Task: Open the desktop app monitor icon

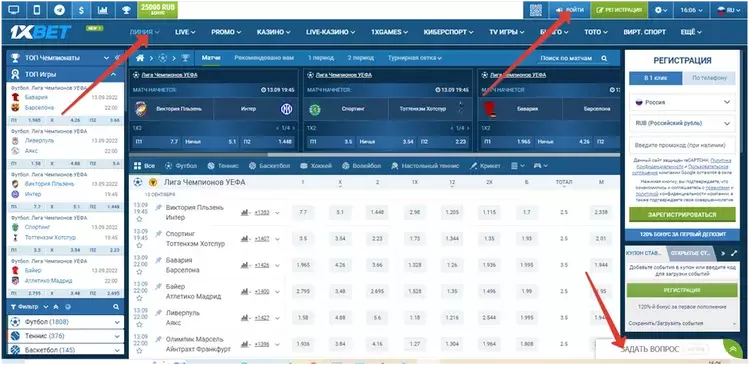Action: pyautogui.click(x=14, y=10)
